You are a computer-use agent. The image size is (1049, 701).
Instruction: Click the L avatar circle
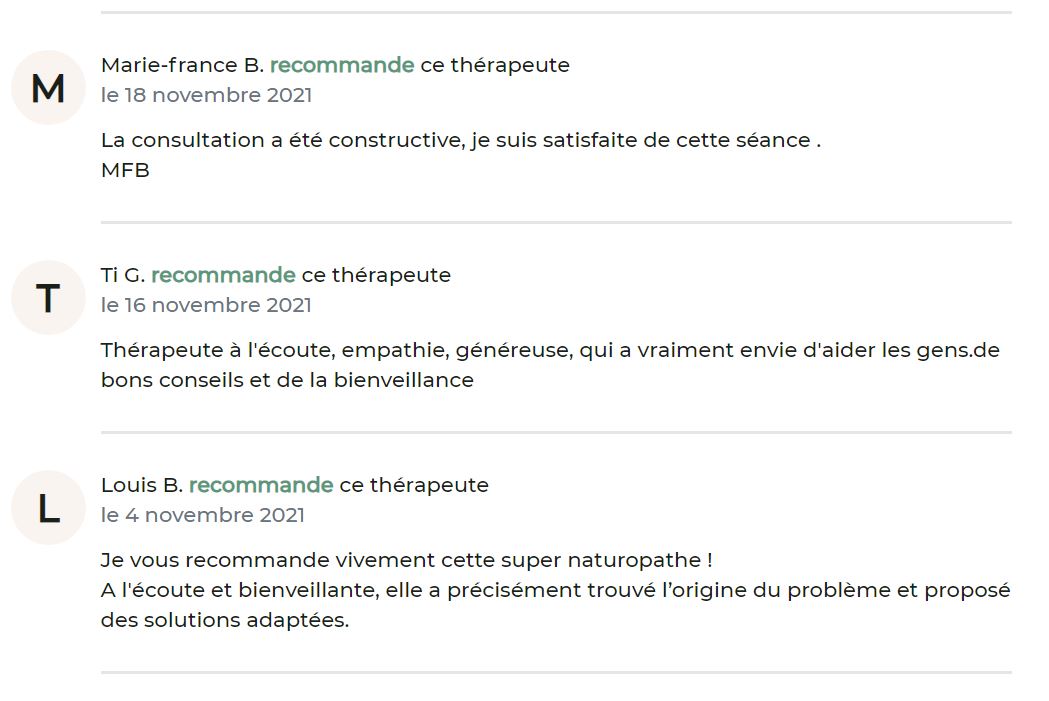pos(48,508)
